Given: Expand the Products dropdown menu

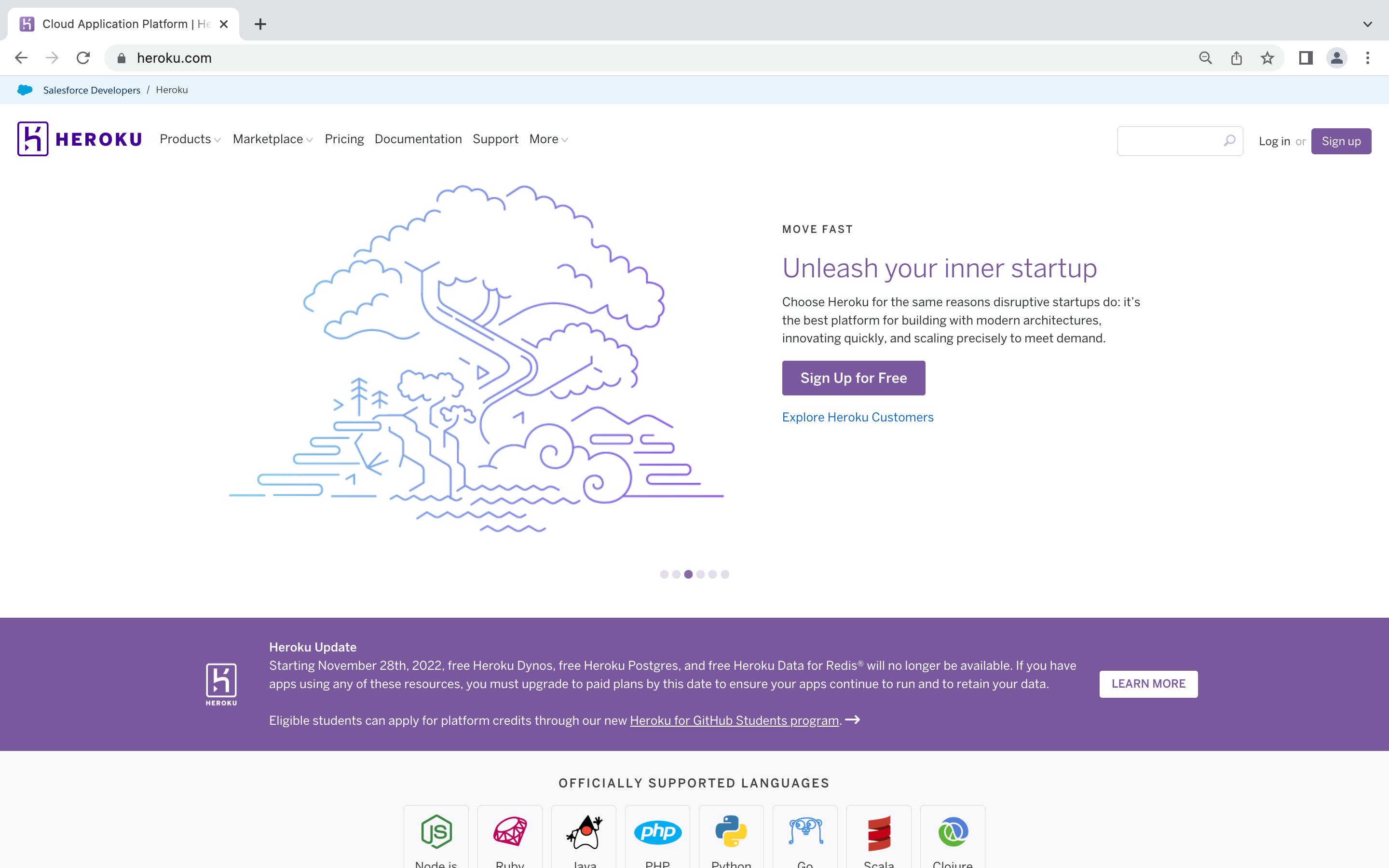Looking at the screenshot, I should coord(190,139).
